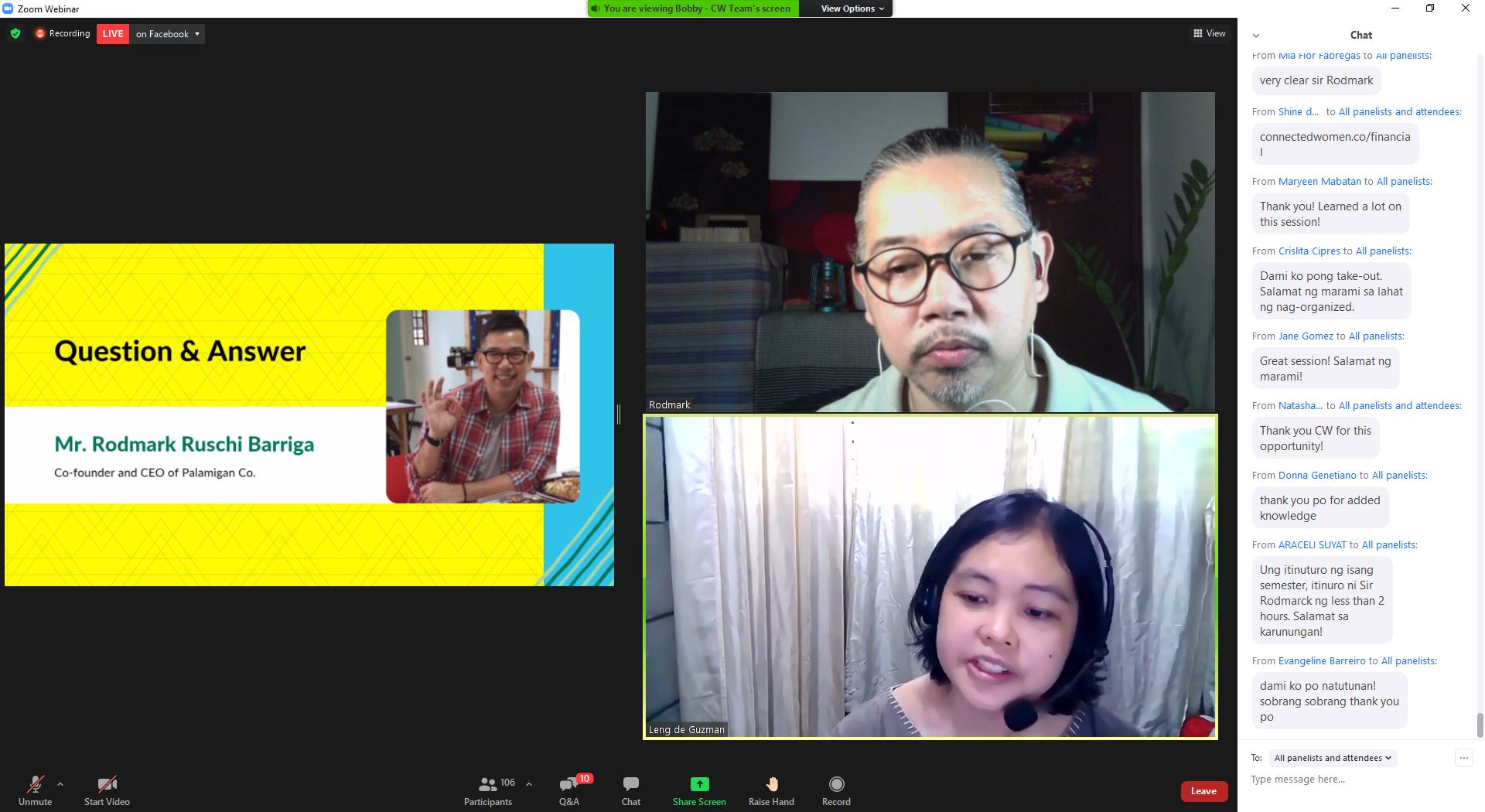
Task: Click the Rodmark name label on video
Action: point(669,405)
